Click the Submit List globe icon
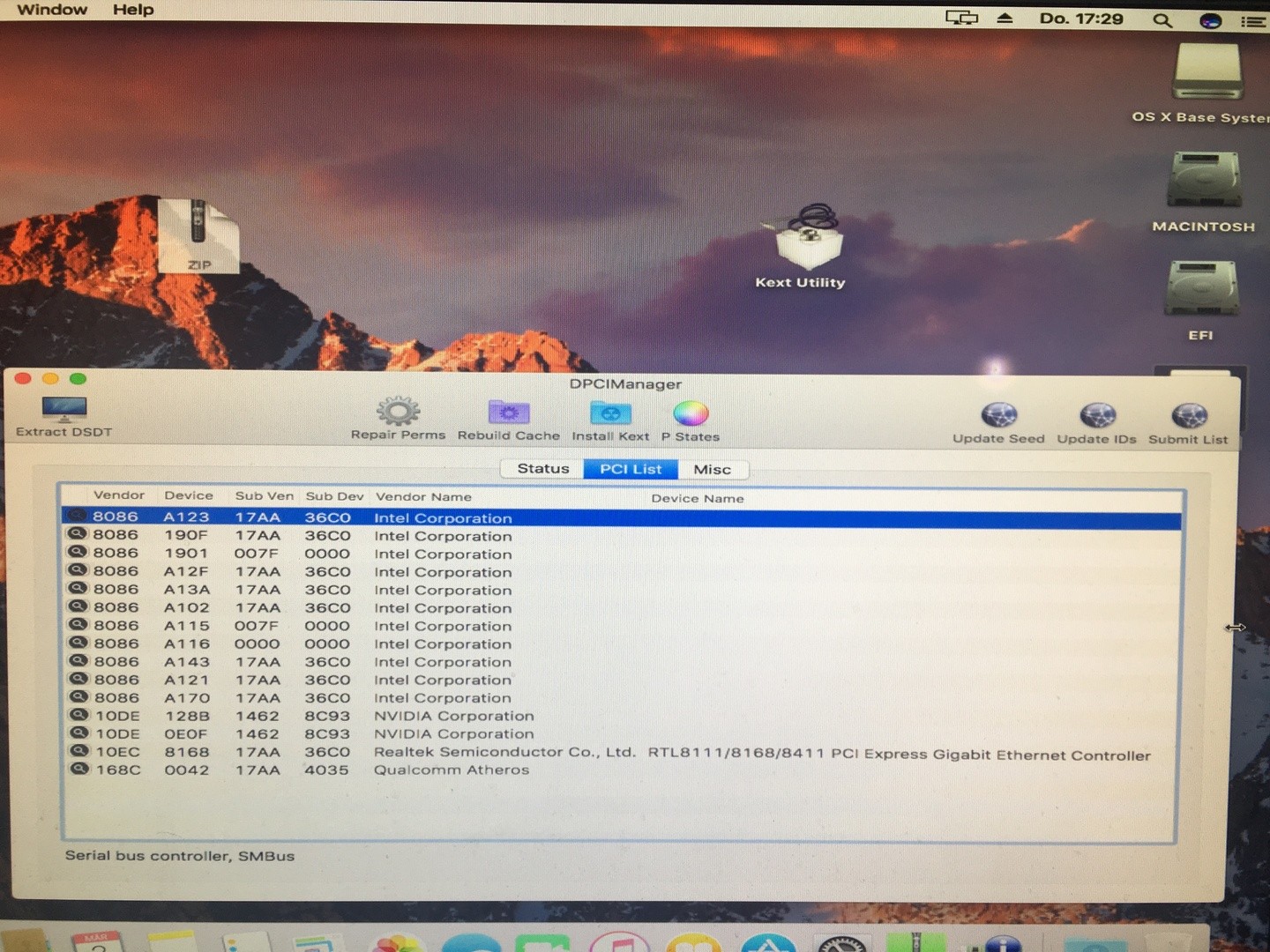 (1189, 416)
